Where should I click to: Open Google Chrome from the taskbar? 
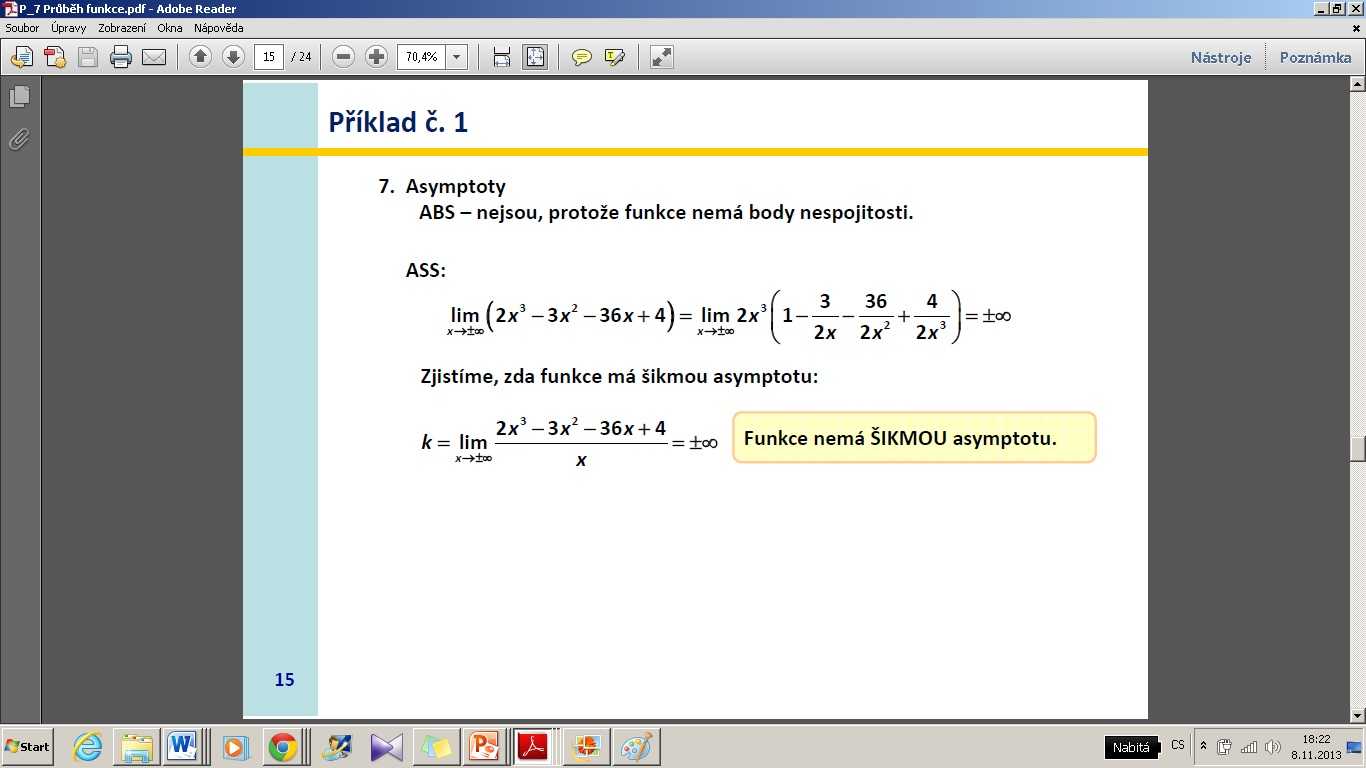(283, 747)
